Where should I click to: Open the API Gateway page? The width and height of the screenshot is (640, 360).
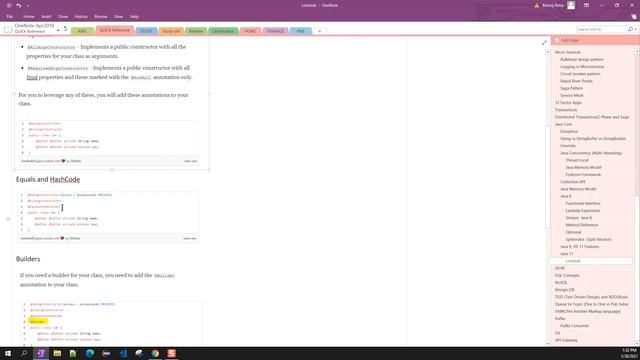tap(566, 340)
